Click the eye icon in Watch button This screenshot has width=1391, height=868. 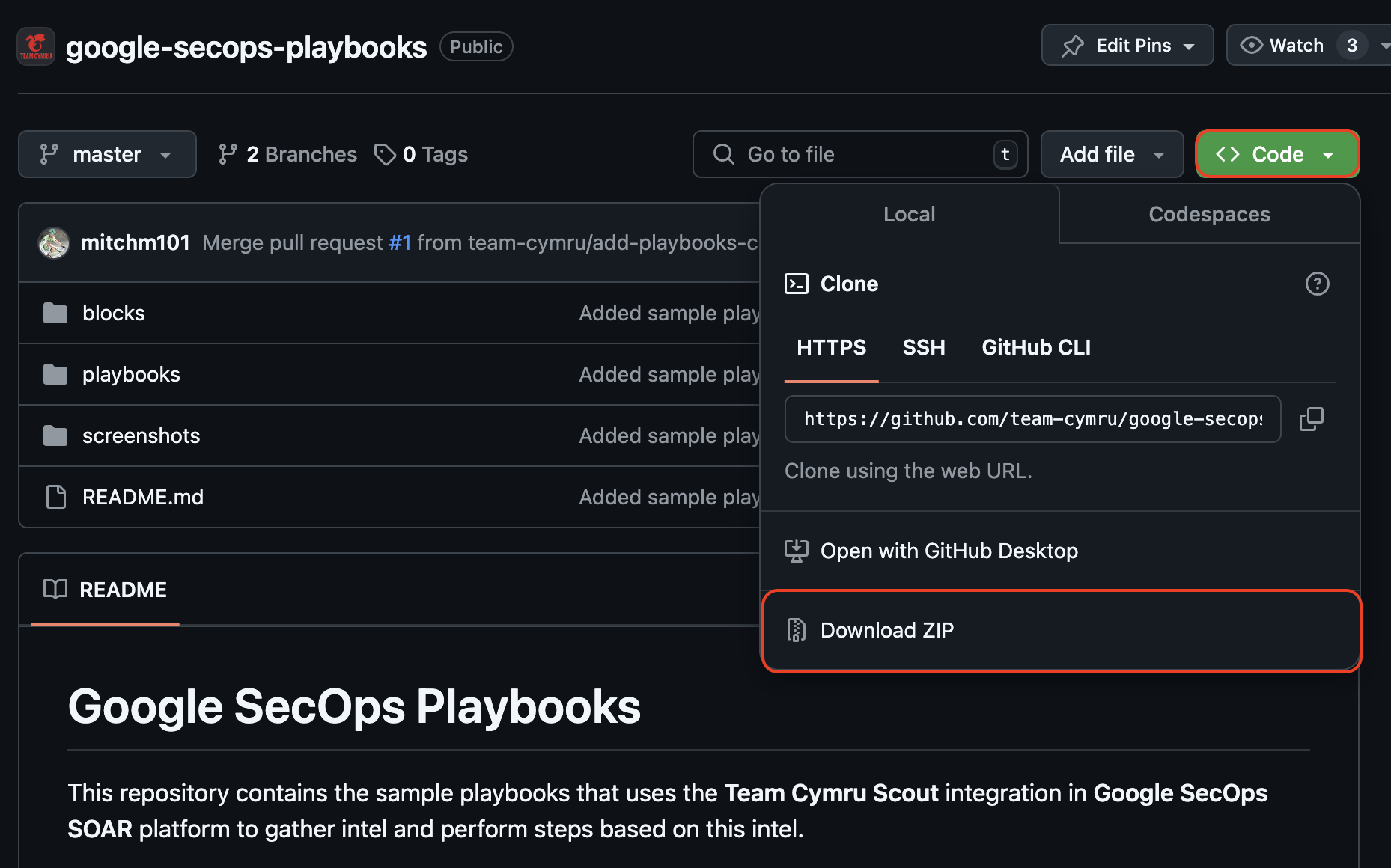(1251, 45)
